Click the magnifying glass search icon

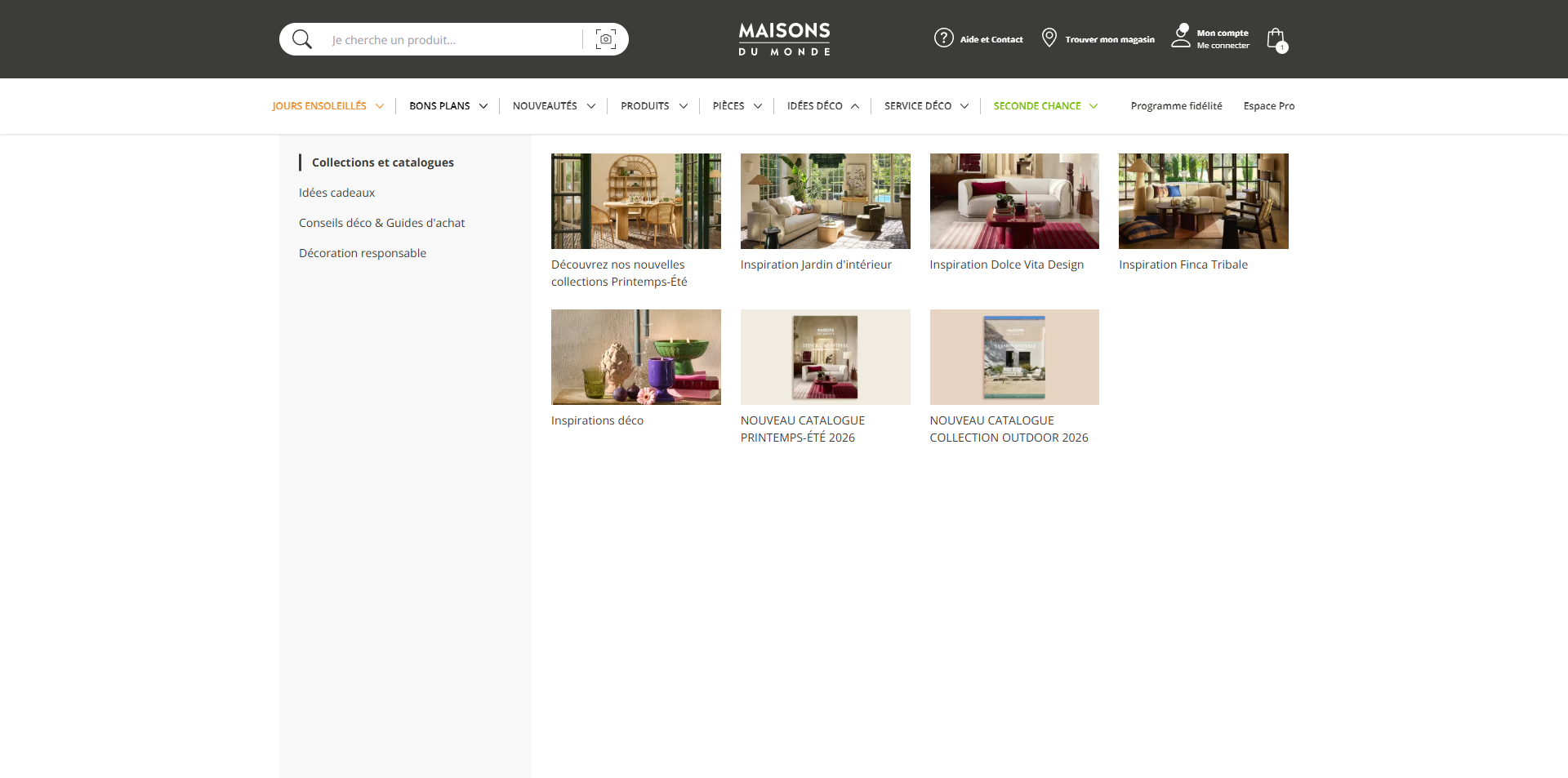[x=302, y=39]
